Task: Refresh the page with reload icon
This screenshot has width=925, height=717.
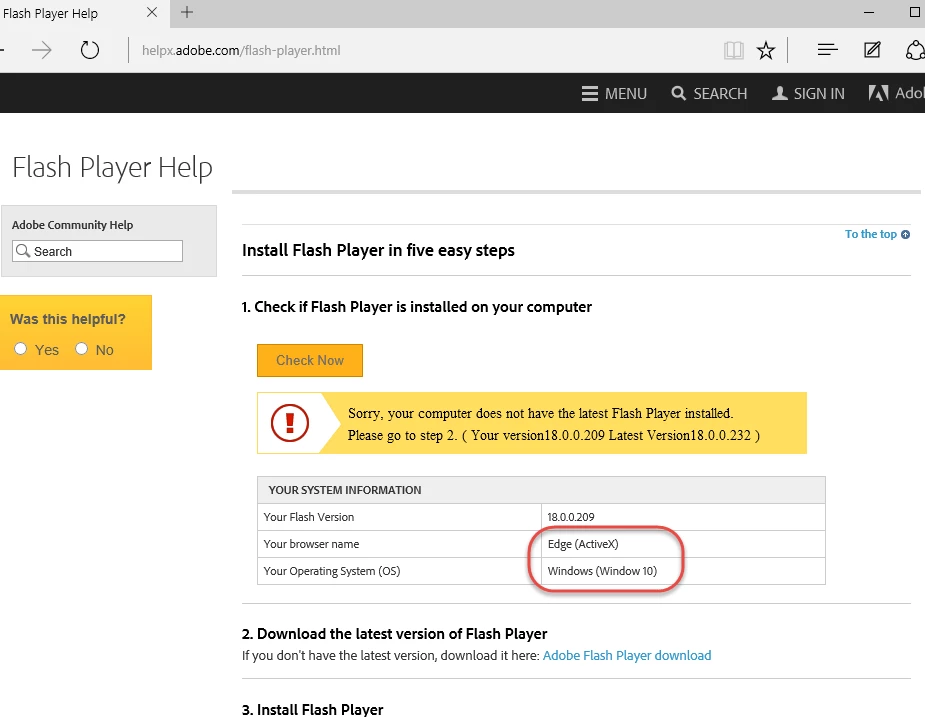Action: [90, 50]
